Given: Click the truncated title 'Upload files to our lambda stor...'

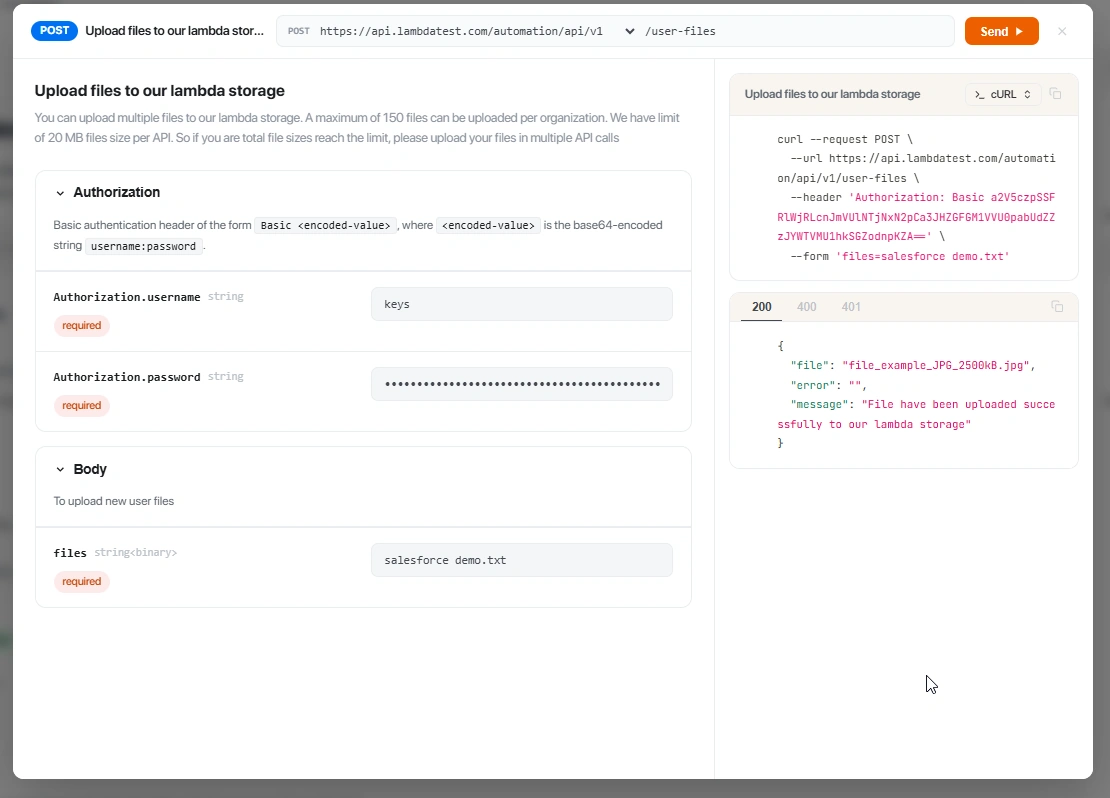Looking at the screenshot, I should coord(174,30).
